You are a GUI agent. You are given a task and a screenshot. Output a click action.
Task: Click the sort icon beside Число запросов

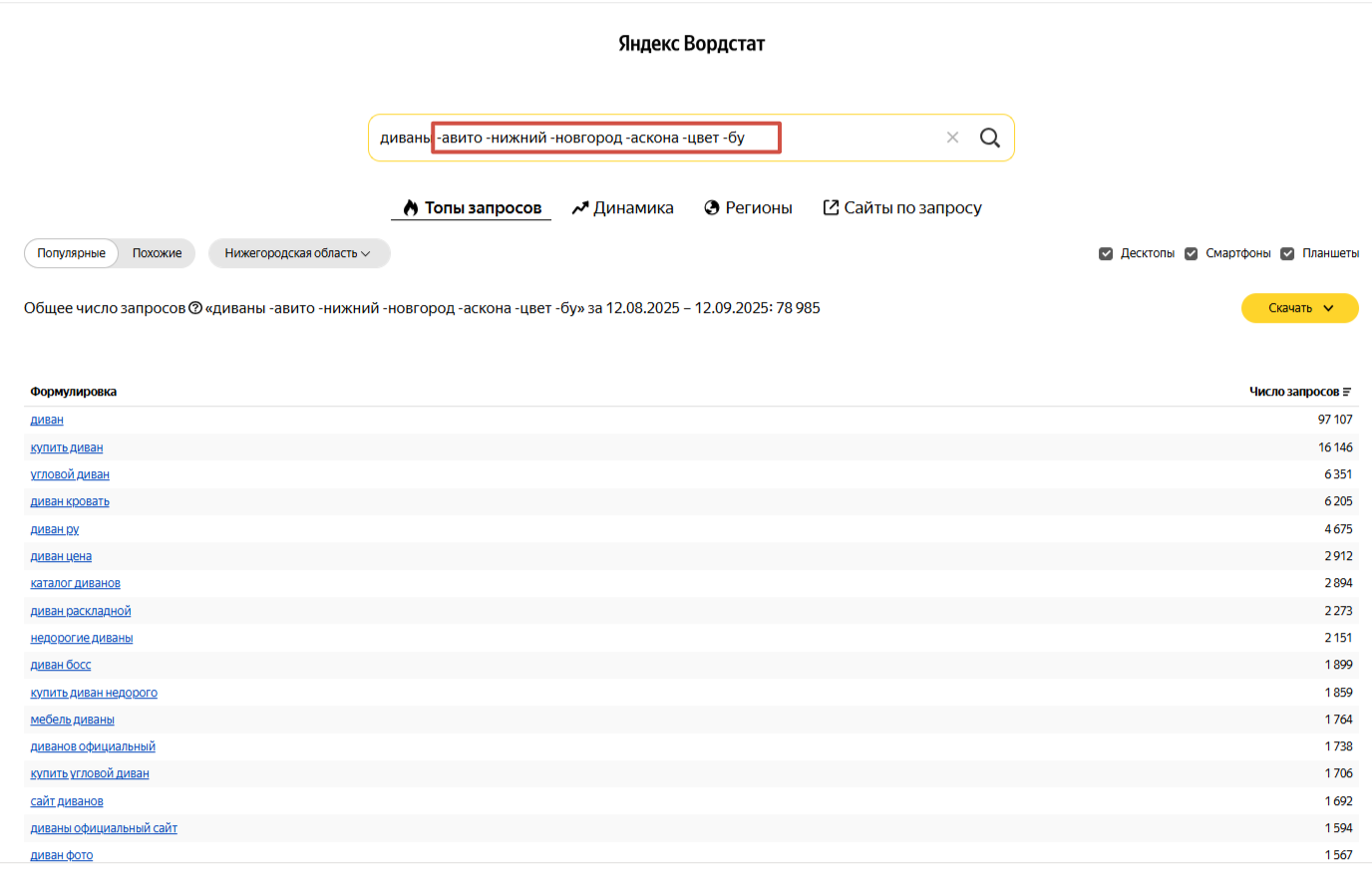point(1347,392)
